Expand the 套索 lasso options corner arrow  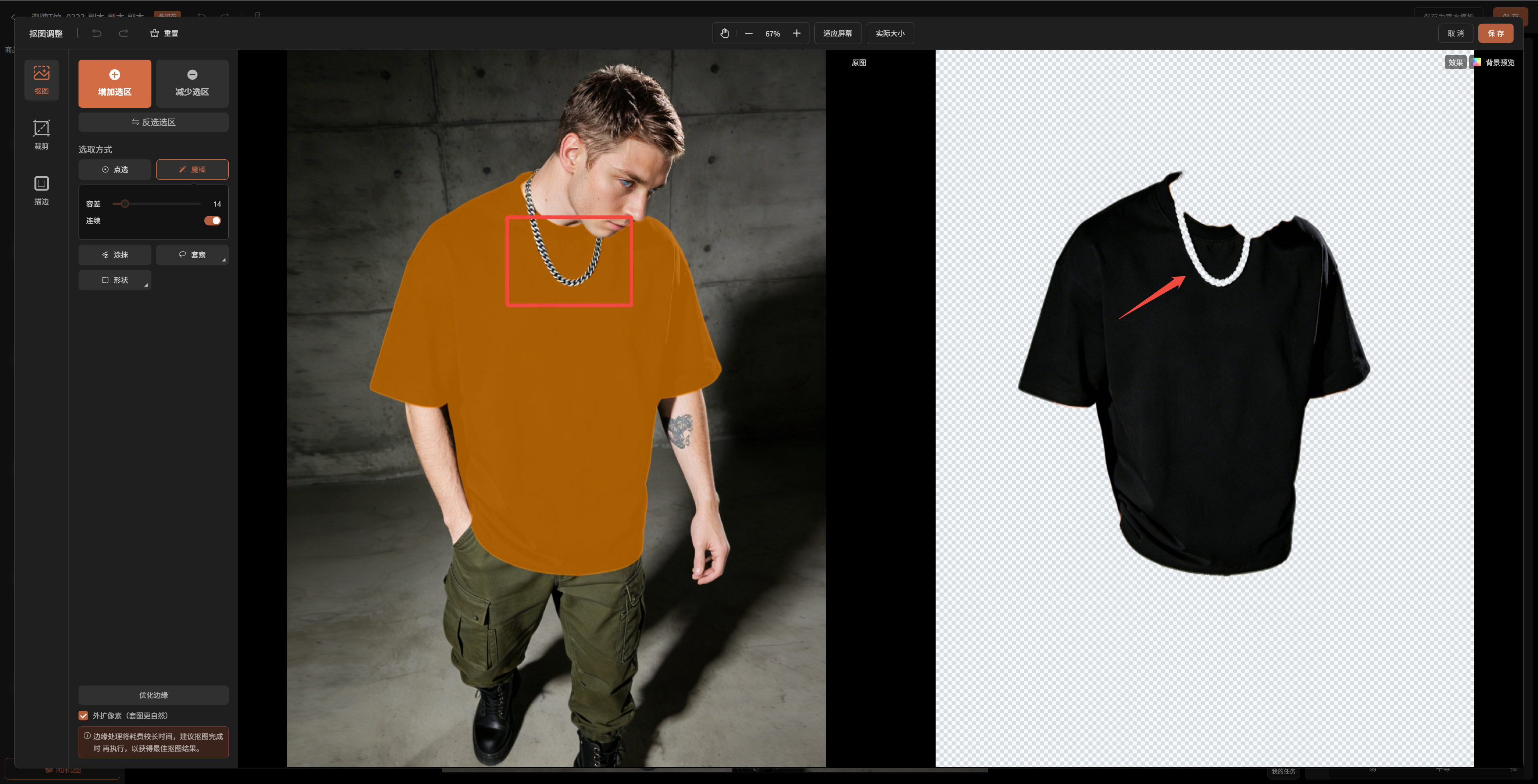point(224,260)
